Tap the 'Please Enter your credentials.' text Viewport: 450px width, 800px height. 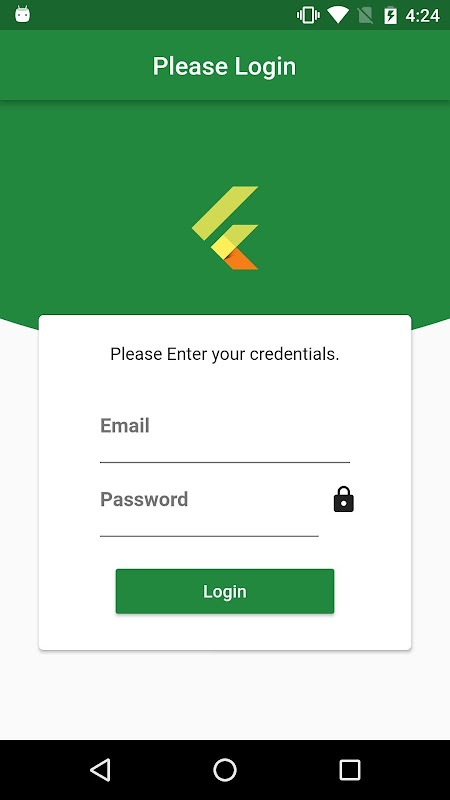pos(225,354)
